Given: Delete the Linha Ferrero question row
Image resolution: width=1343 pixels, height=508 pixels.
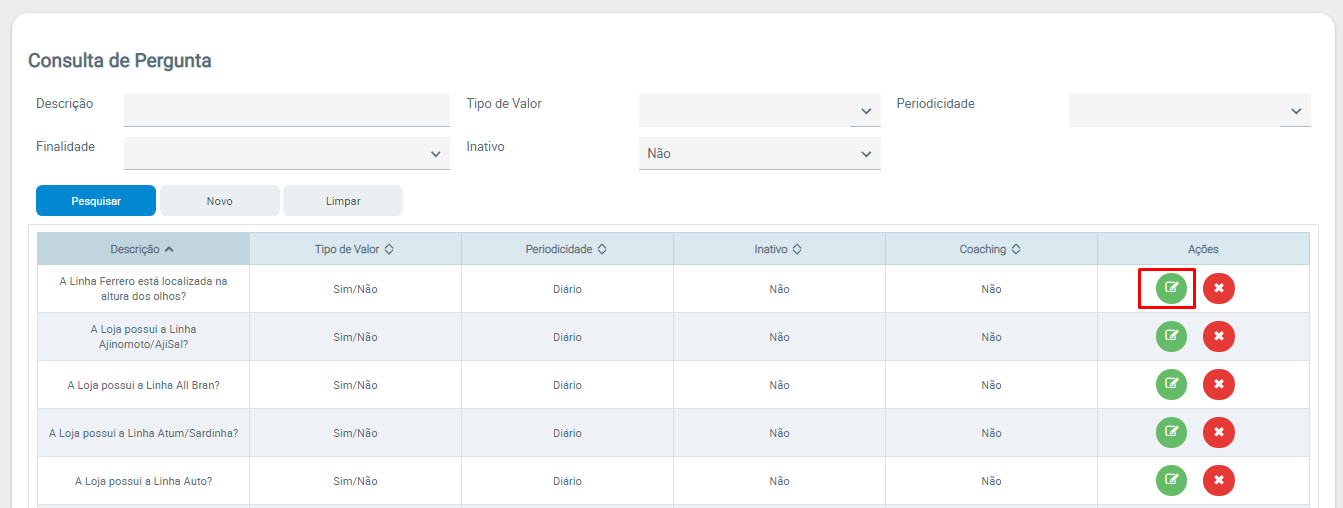Looking at the screenshot, I should [1218, 288].
